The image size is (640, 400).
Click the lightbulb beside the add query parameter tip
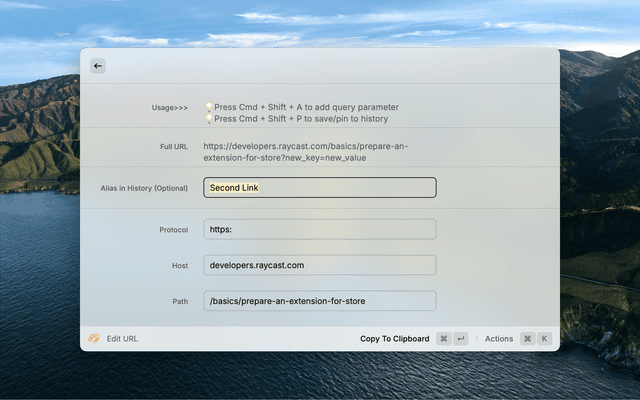209,107
